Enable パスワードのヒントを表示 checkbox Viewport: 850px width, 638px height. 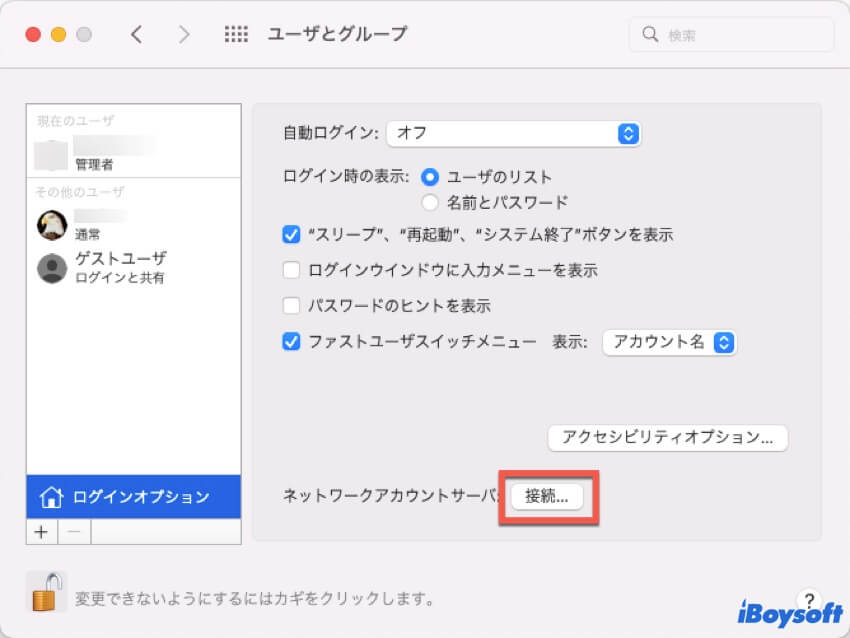291,306
